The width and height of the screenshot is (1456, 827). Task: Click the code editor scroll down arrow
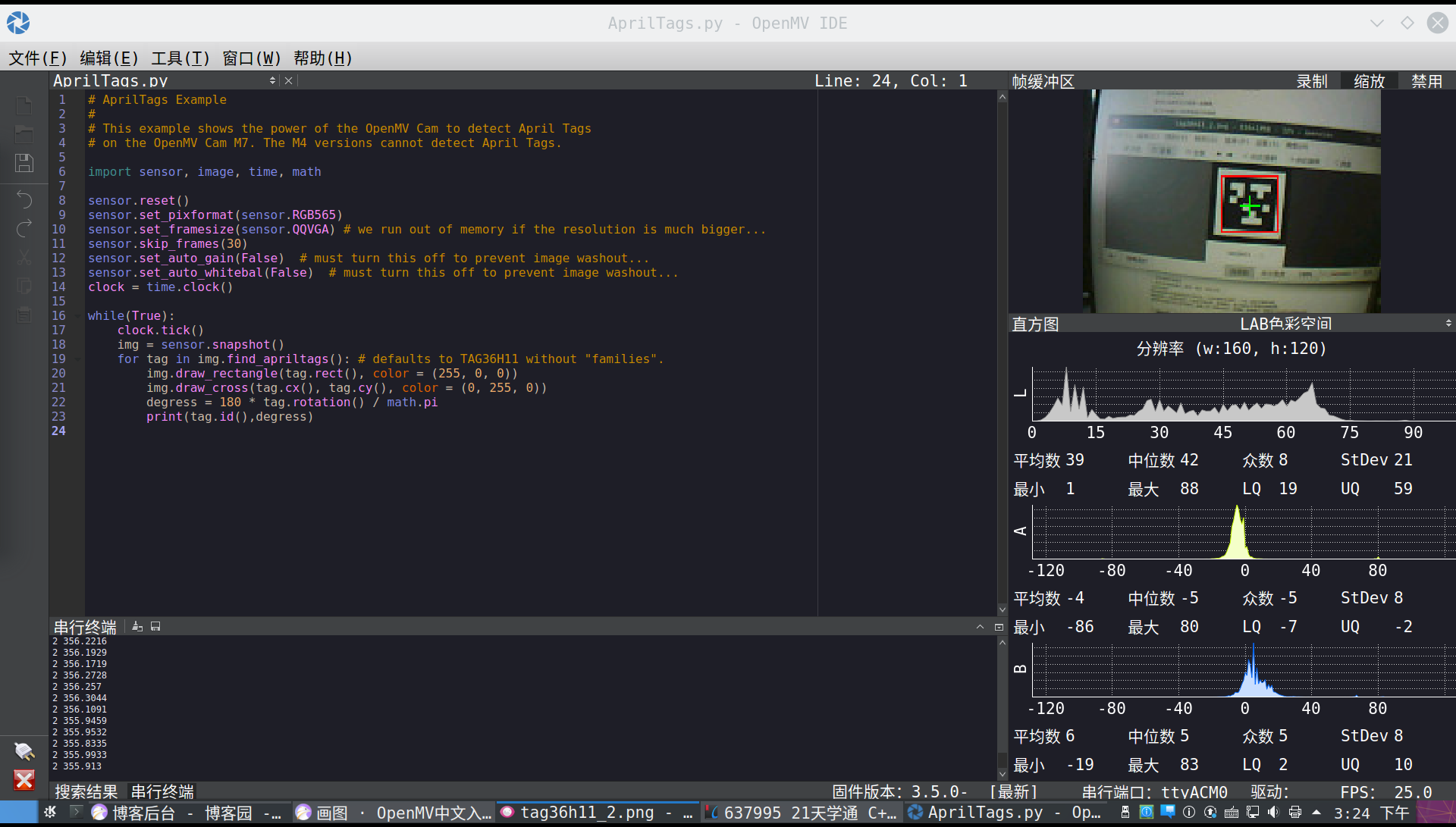1002,609
